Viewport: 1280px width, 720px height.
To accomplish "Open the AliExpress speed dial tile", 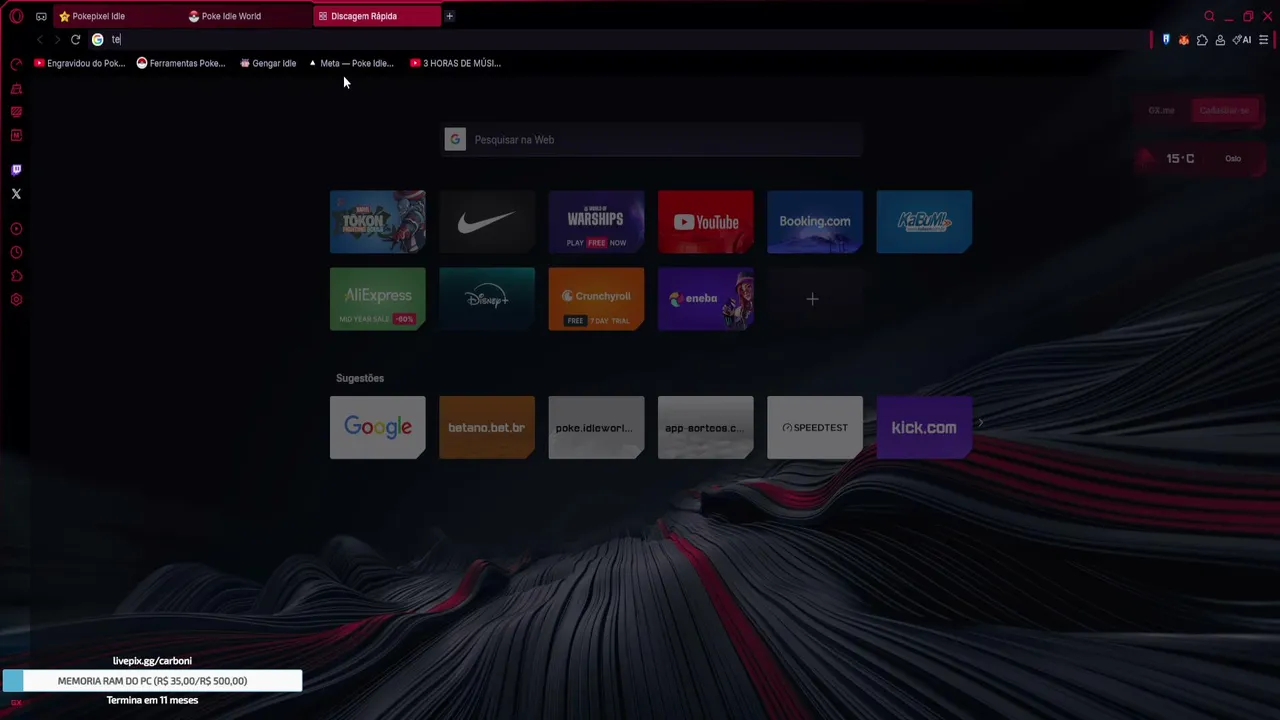I will coord(378,298).
